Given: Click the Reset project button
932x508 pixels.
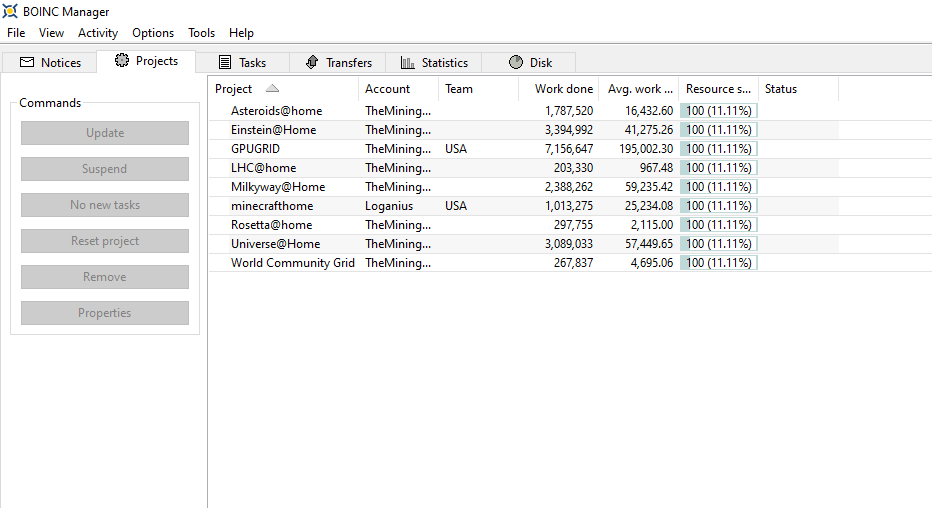Looking at the screenshot, I should click(x=105, y=241).
